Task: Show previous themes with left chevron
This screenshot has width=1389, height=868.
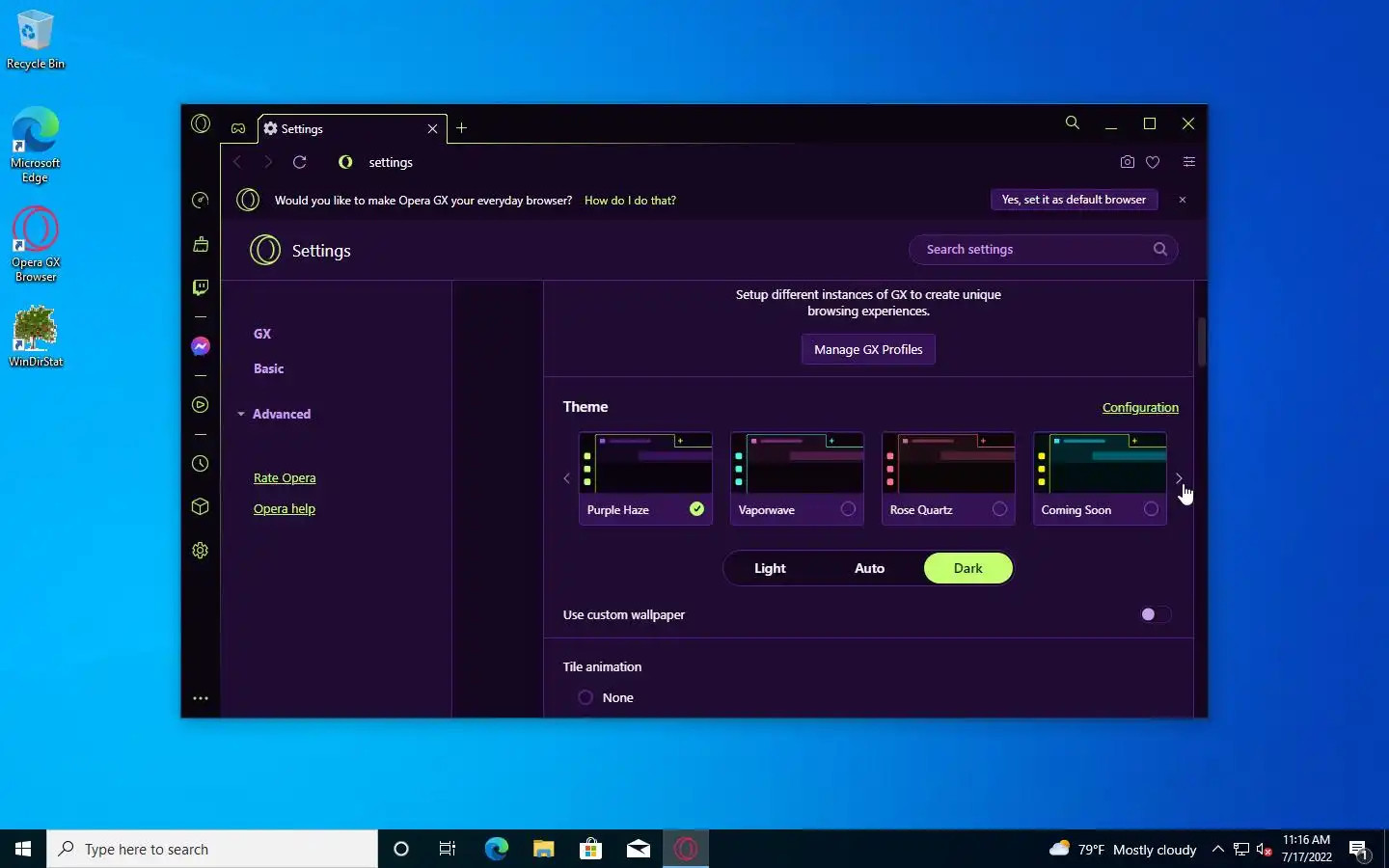Action: pos(567,478)
